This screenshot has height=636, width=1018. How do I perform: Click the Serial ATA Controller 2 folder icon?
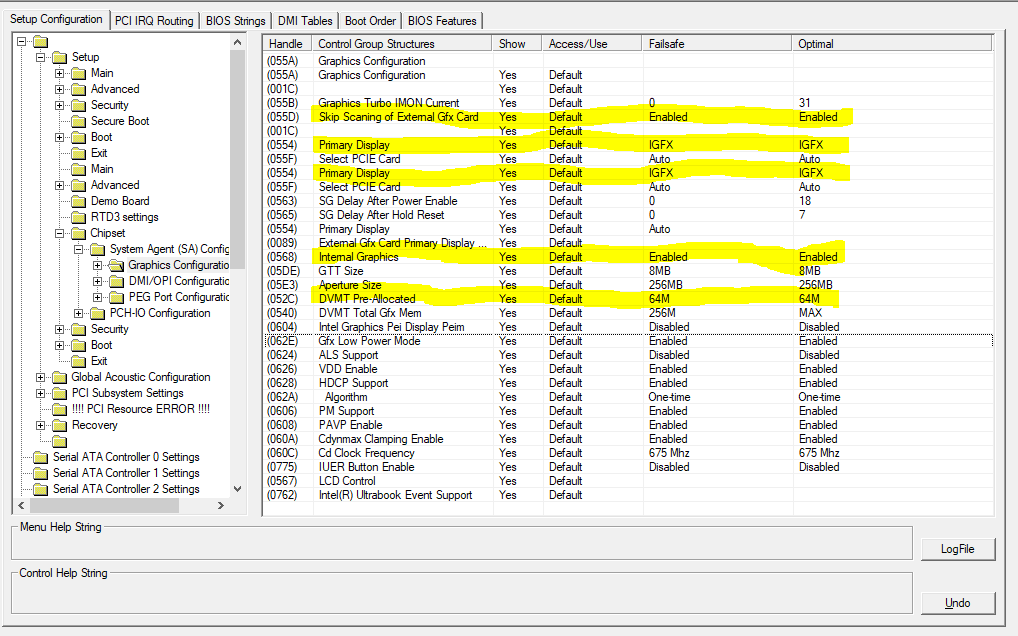[40, 489]
